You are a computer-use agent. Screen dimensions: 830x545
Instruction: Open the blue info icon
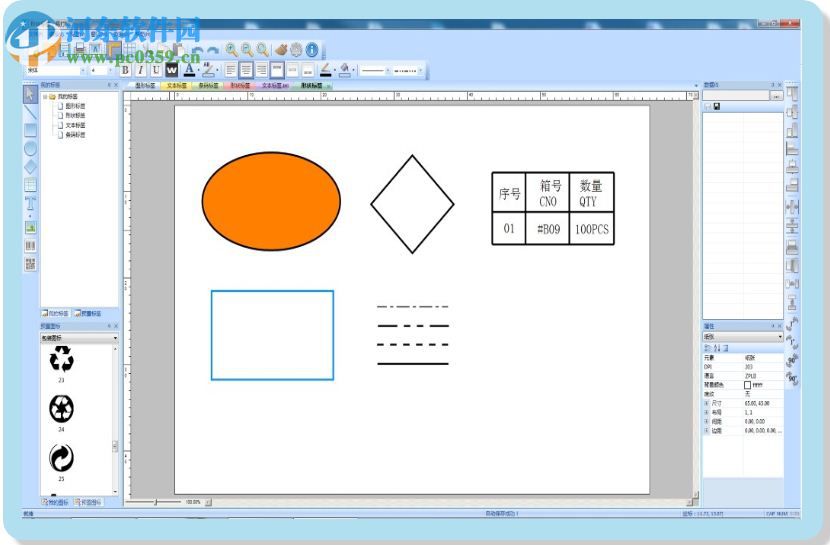(x=312, y=50)
